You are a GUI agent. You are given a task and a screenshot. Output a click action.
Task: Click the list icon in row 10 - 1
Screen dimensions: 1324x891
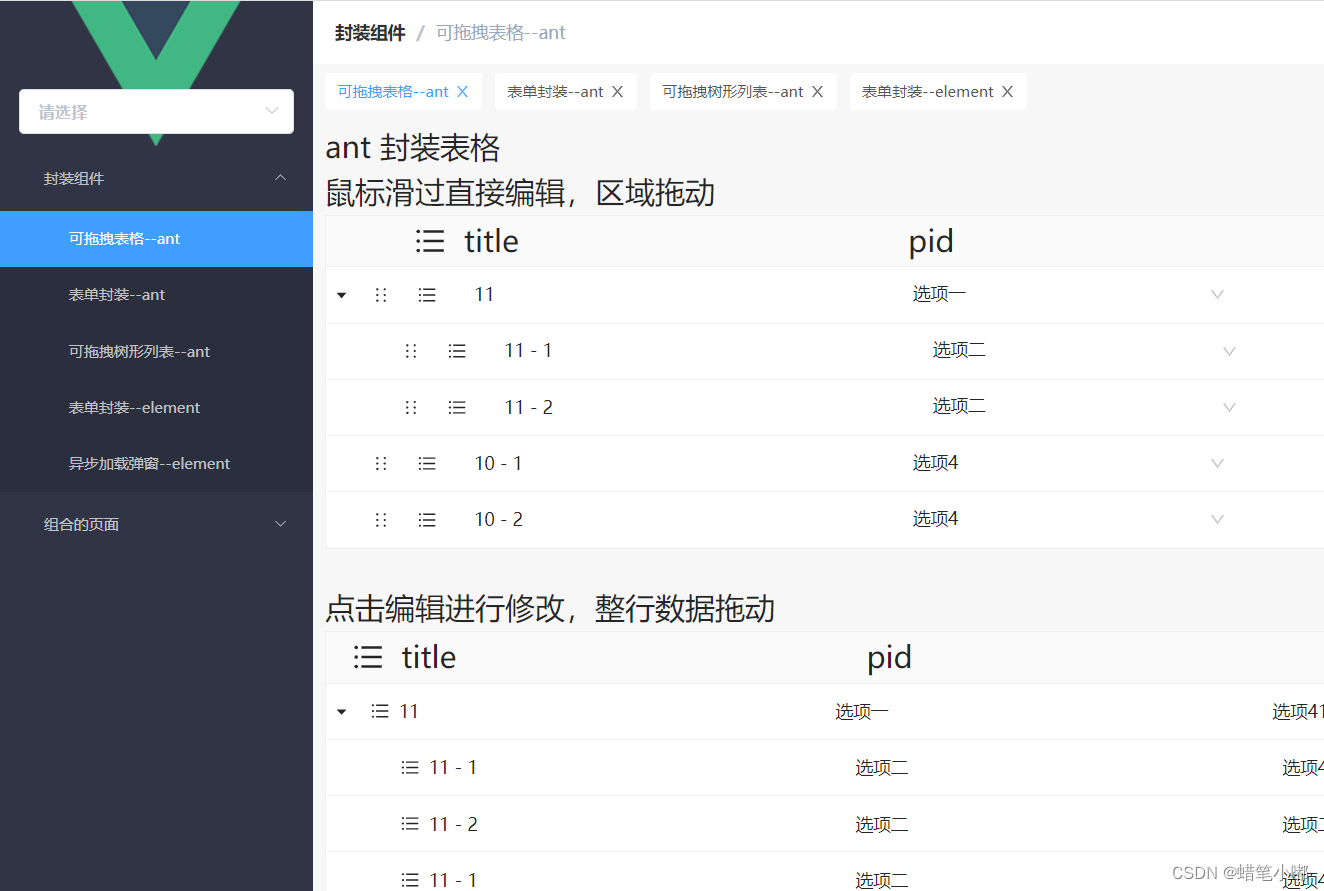point(427,463)
